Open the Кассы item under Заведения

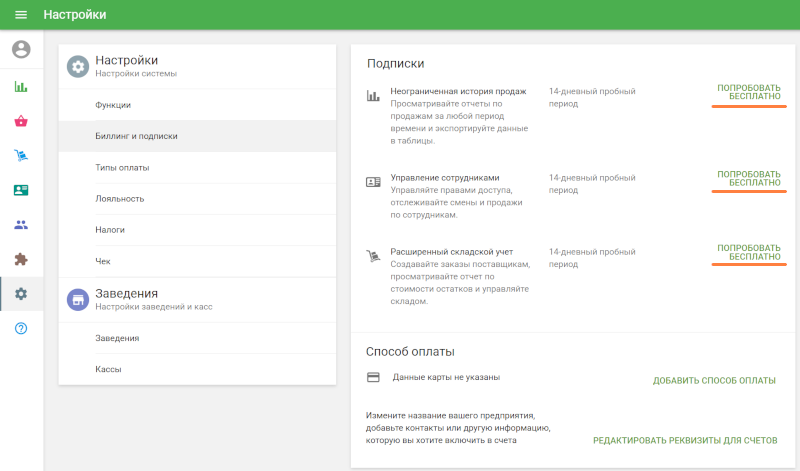pyautogui.click(x=197, y=369)
